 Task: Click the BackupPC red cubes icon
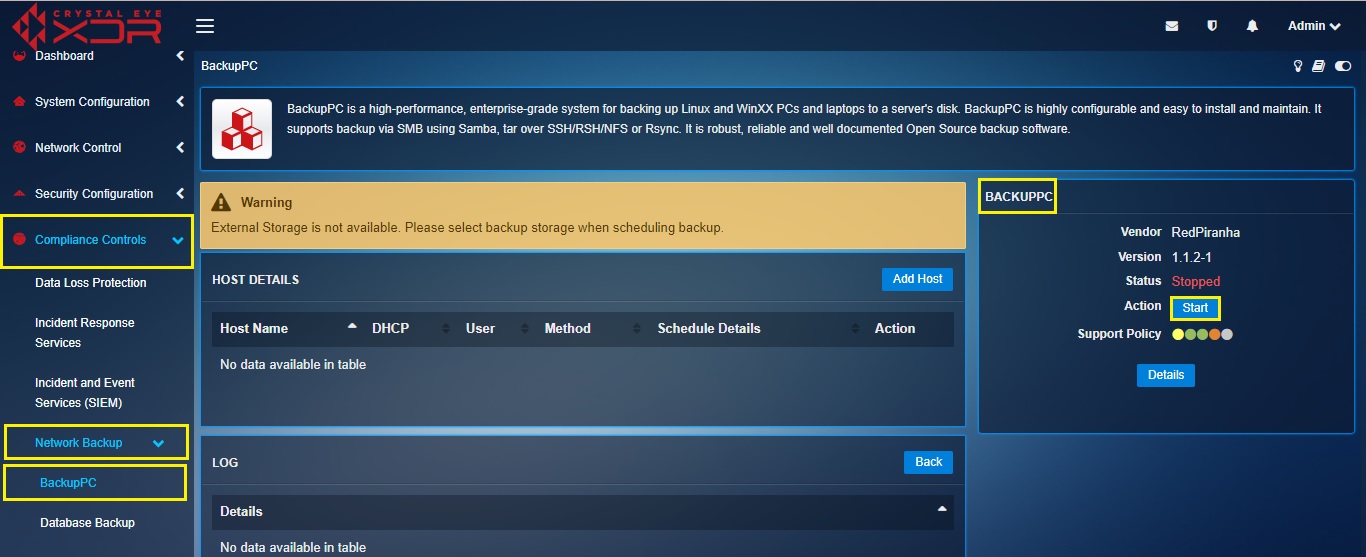pyautogui.click(x=242, y=128)
